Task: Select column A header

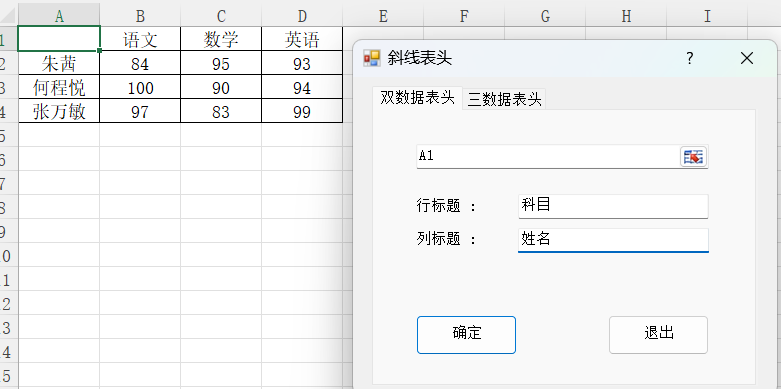Action: (x=59, y=16)
